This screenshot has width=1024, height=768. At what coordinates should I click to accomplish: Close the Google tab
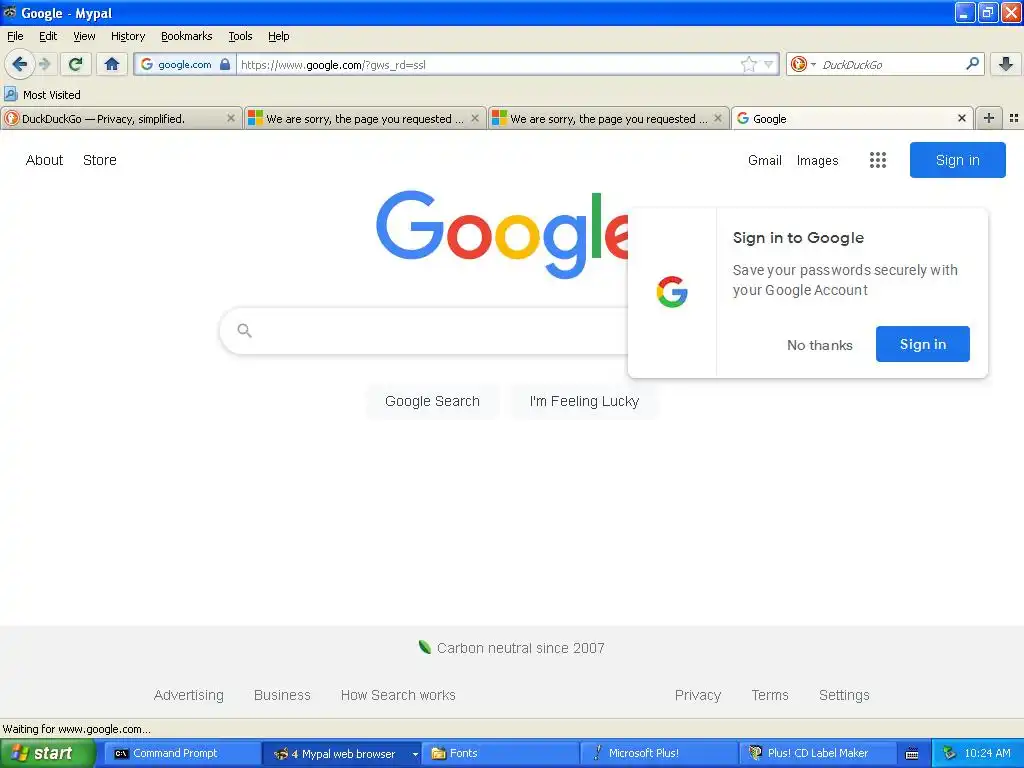click(x=961, y=118)
